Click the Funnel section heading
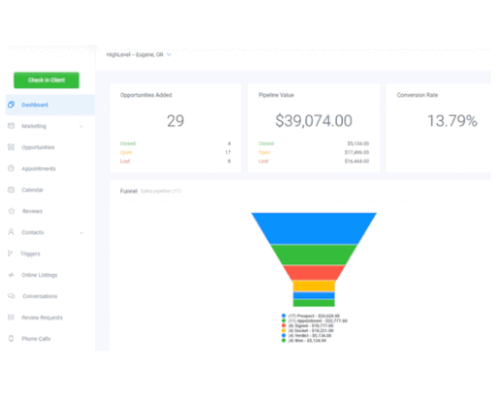Viewport: 500px width, 400px height. point(129,191)
